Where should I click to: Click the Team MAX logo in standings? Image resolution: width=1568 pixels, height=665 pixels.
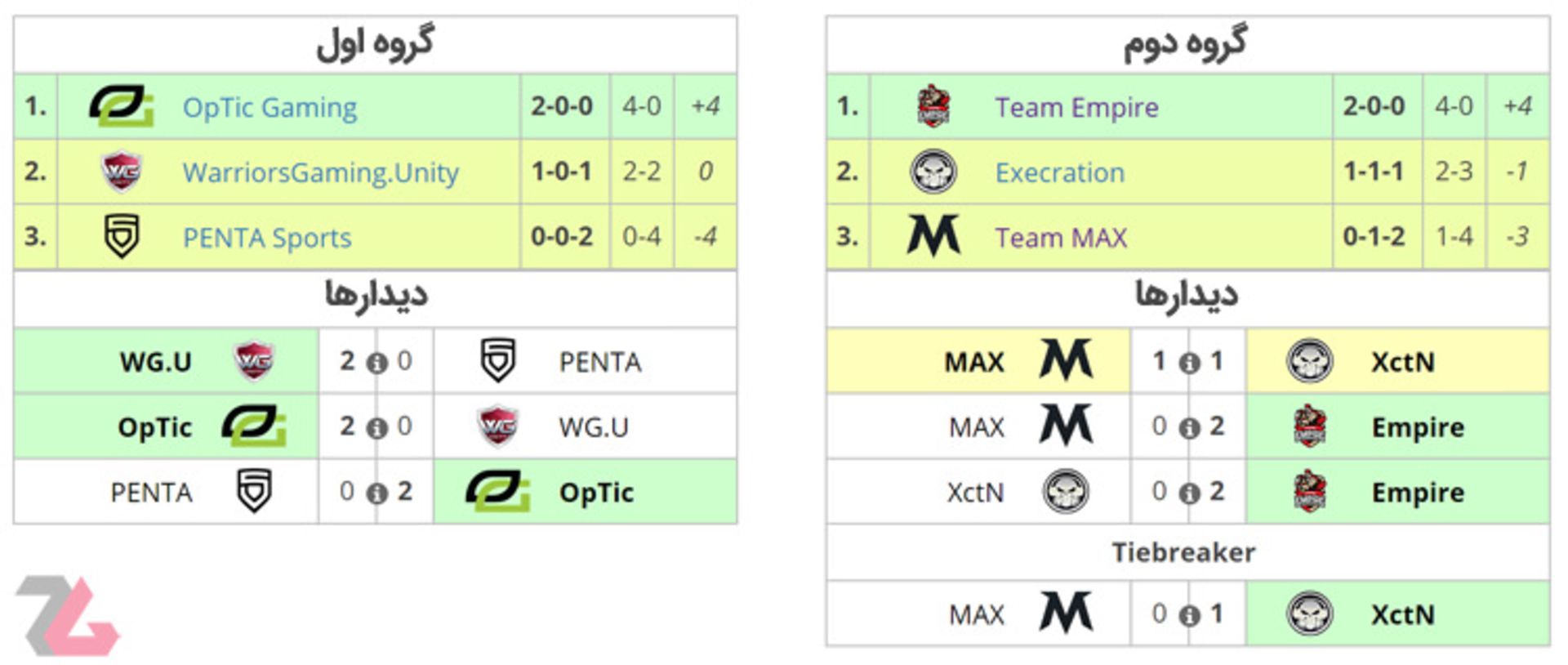click(x=933, y=236)
